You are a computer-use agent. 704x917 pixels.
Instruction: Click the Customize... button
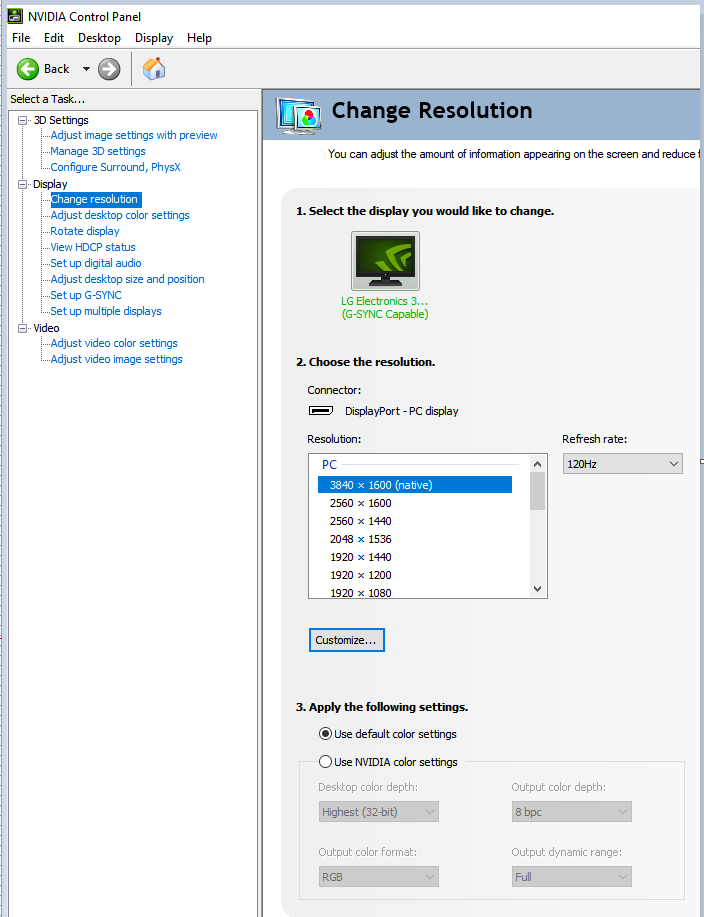coord(346,640)
